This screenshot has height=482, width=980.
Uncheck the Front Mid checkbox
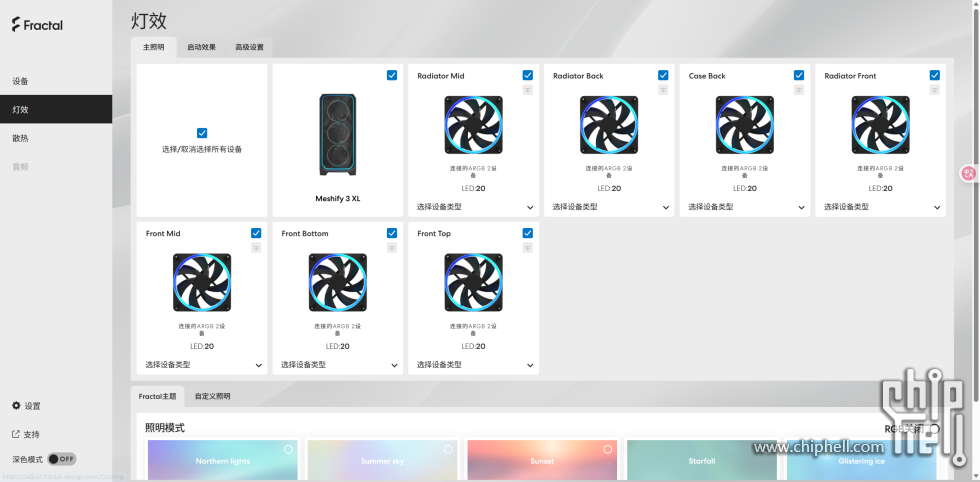(x=256, y=233)
